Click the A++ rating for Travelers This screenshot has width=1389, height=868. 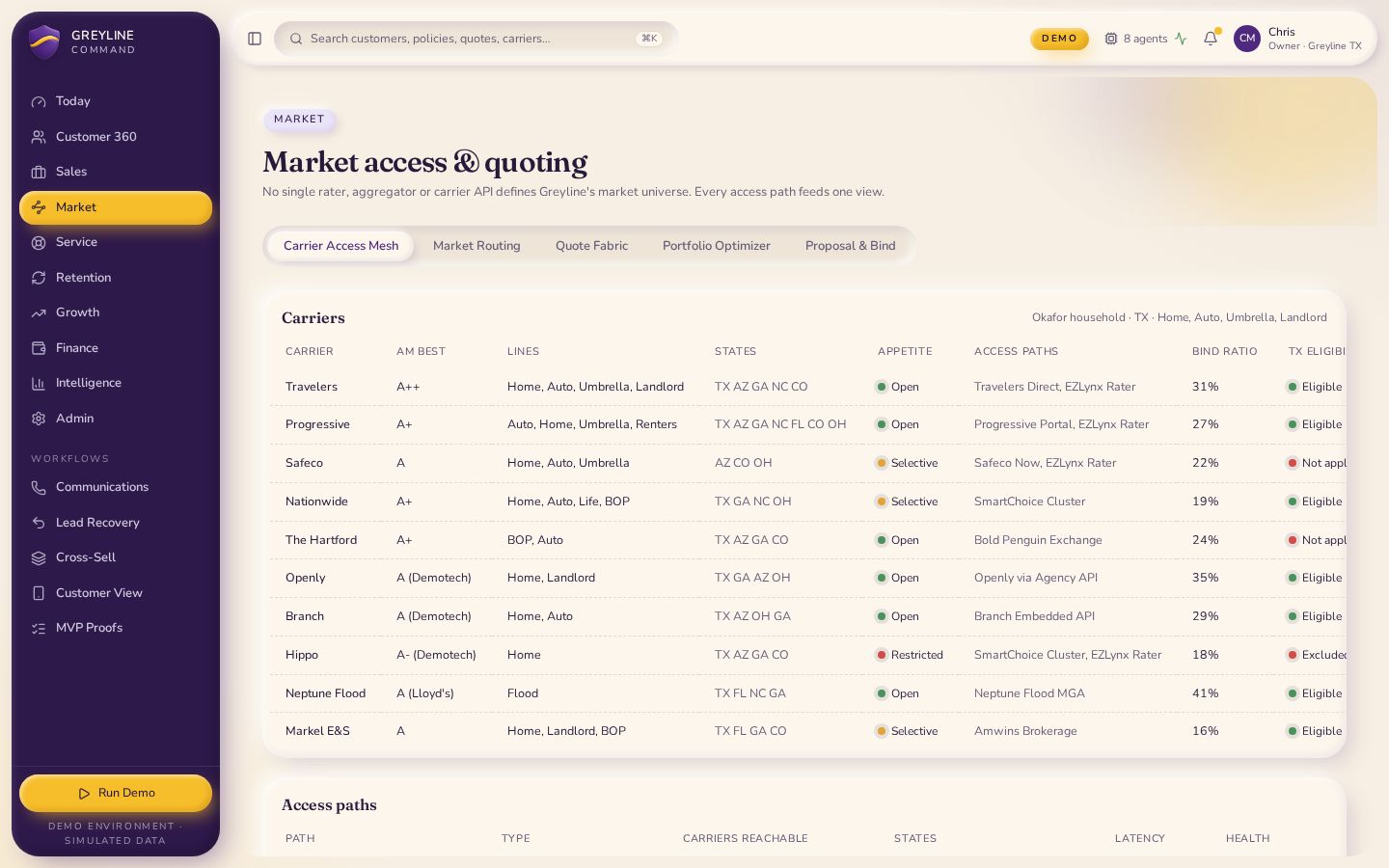408,387
